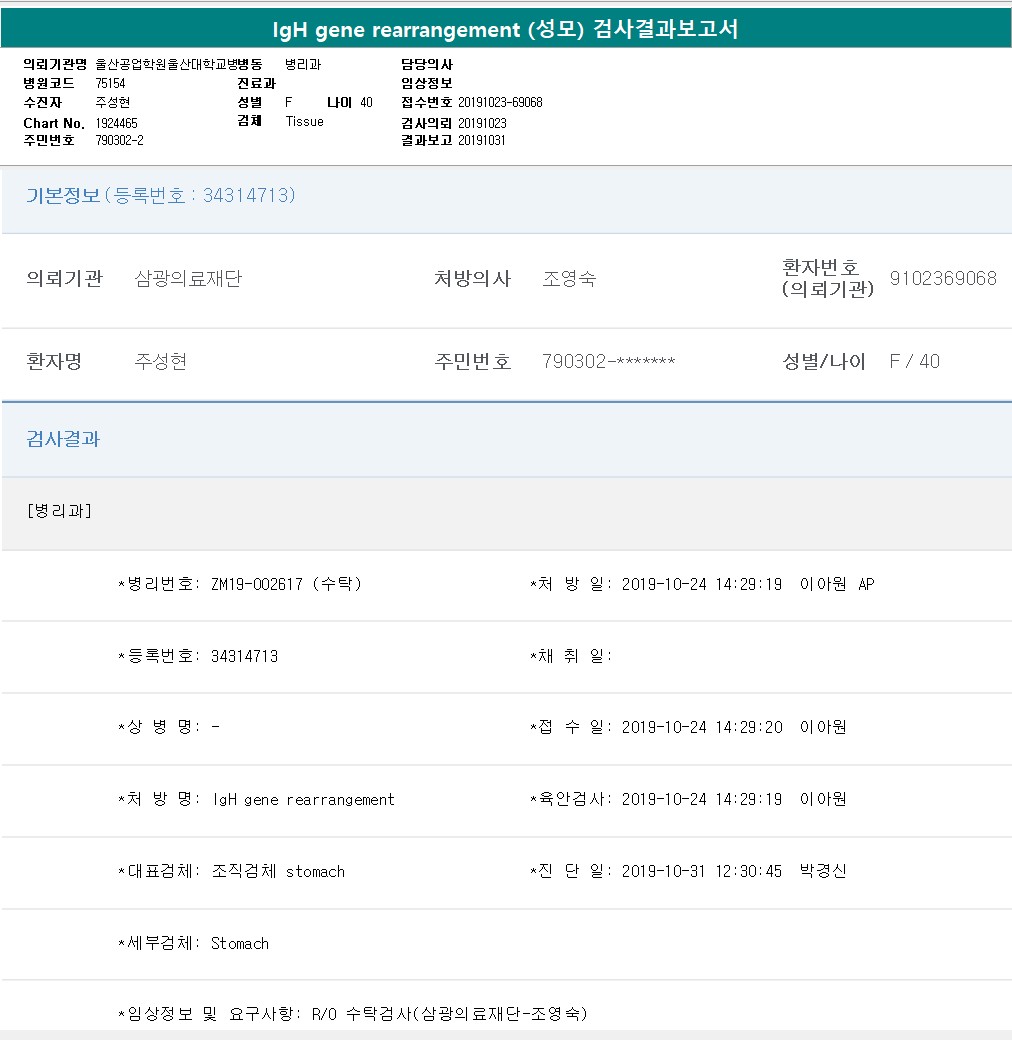Click the 검사의뢰 date 20191023
The image size is (1012, 1040).
click(482, 123)
